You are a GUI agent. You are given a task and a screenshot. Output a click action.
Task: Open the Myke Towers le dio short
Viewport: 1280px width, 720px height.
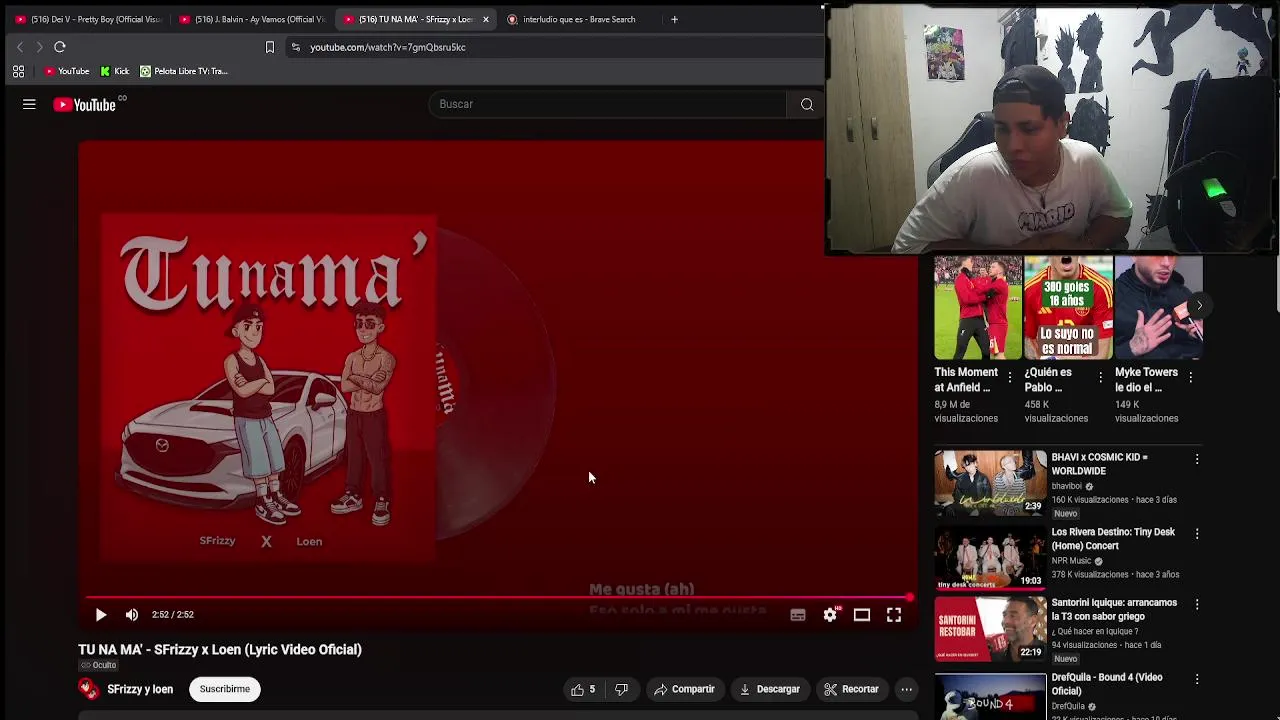pyautogui.click(x=1158, y=308)
